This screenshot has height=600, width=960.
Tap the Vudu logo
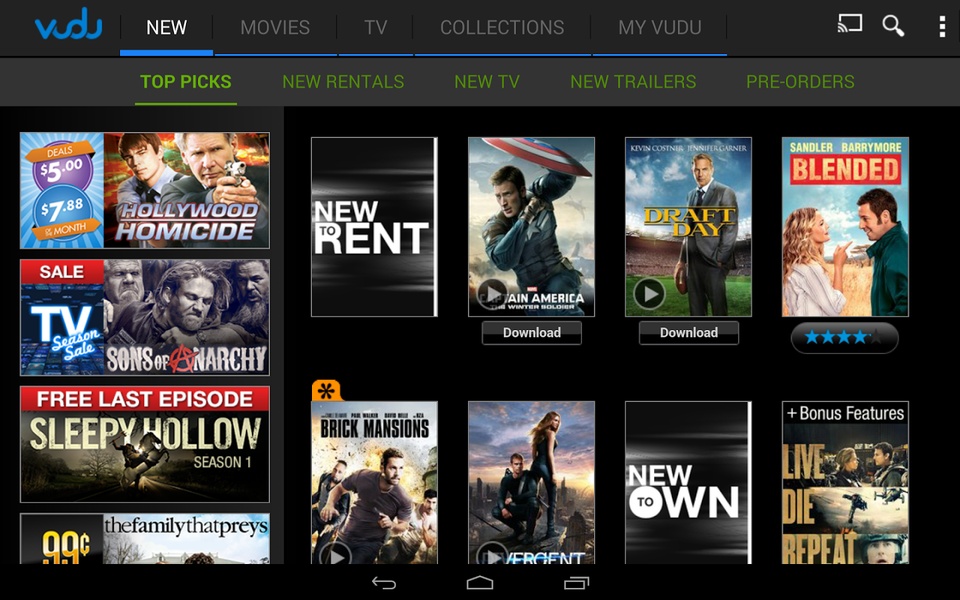[x=68, y=27]
